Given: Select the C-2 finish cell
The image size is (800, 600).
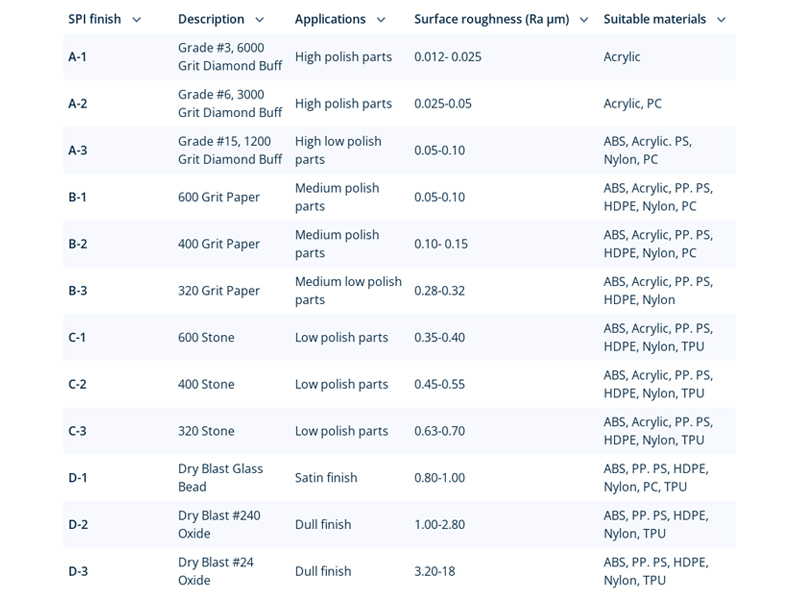Looking at the screenshot, I should coord(78,384).
